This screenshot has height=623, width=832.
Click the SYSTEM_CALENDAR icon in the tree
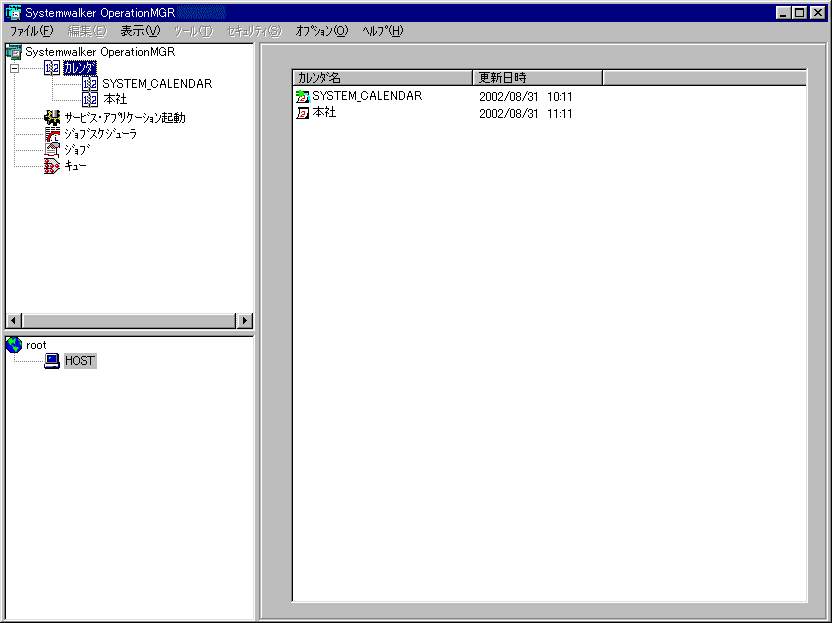[90, 84]
